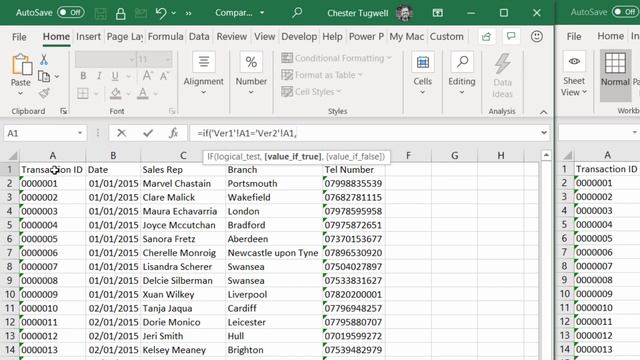640x360 pixels.
Task: Click the Insert Function fx icon
Action: pos(173,133)
